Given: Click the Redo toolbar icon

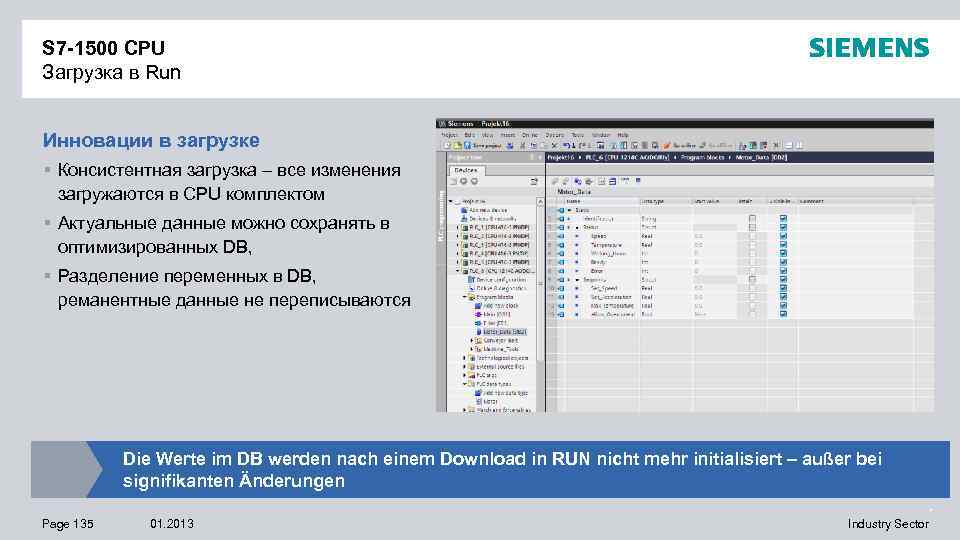Looking at the screenshot, I should point(580,146).
